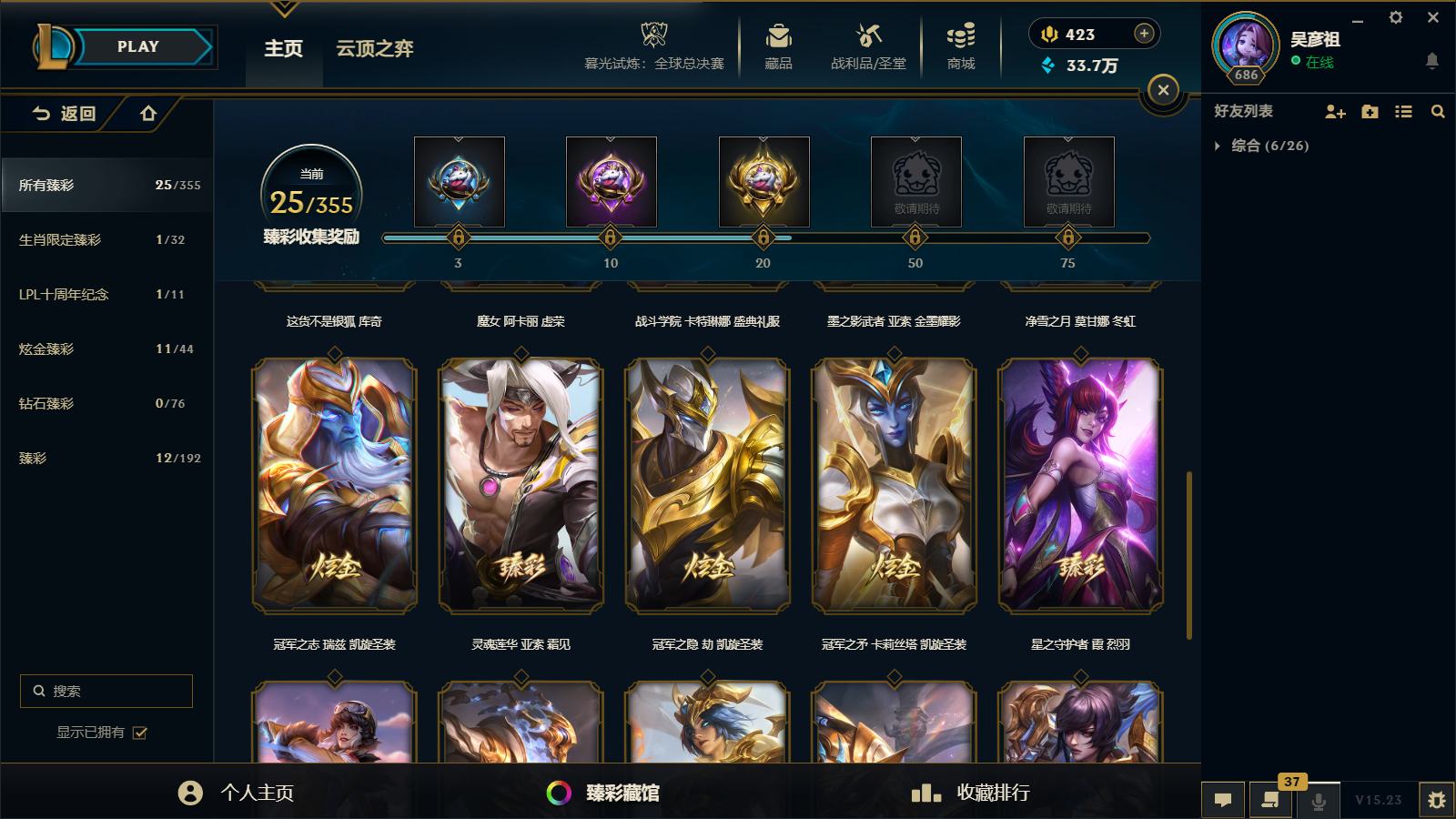Toggle the 显示已拥有 checkbox
The width and height of the screenshot is (1456, 819).
tap(140, 733)
